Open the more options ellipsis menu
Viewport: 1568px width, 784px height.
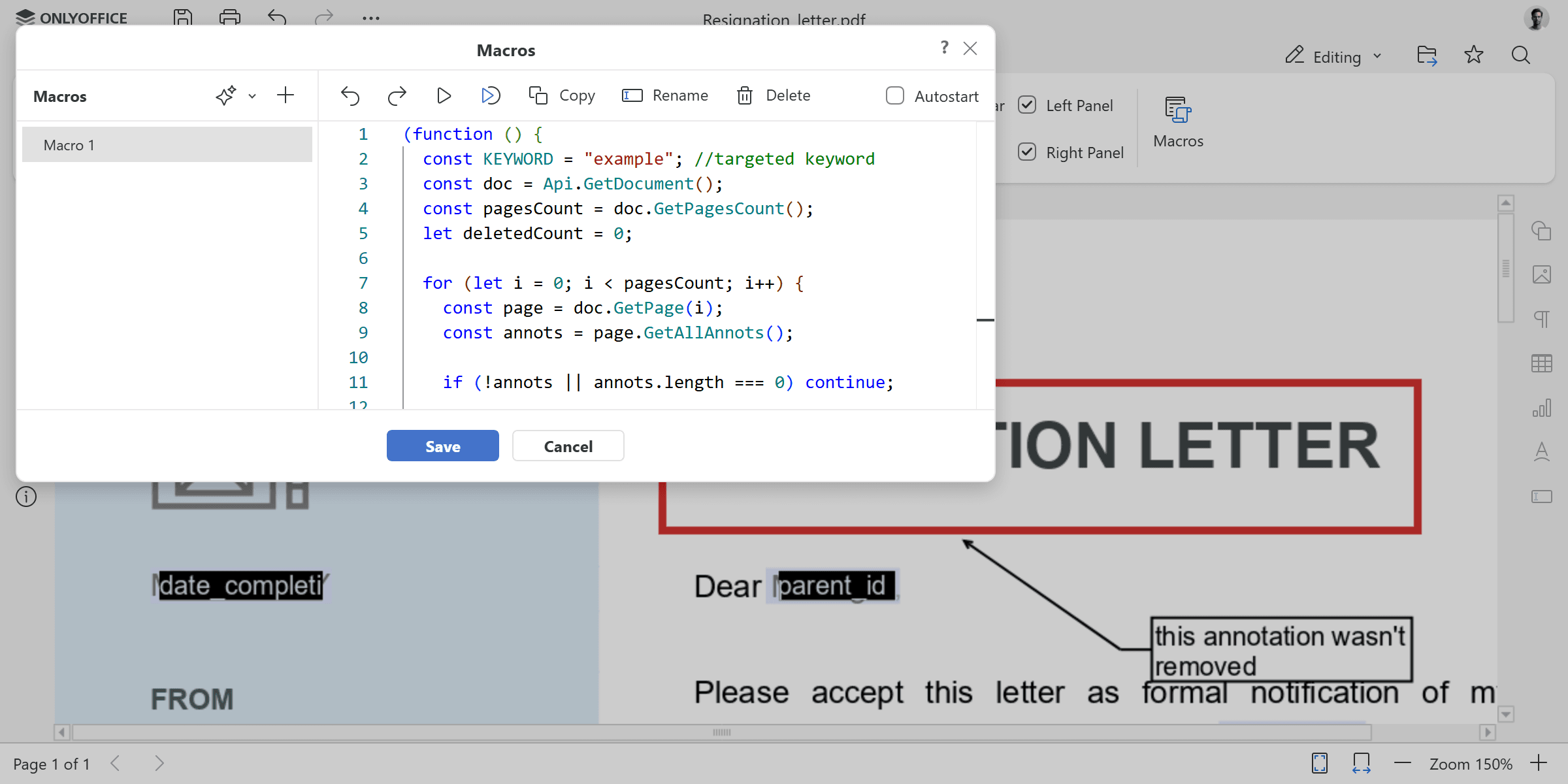370,18
